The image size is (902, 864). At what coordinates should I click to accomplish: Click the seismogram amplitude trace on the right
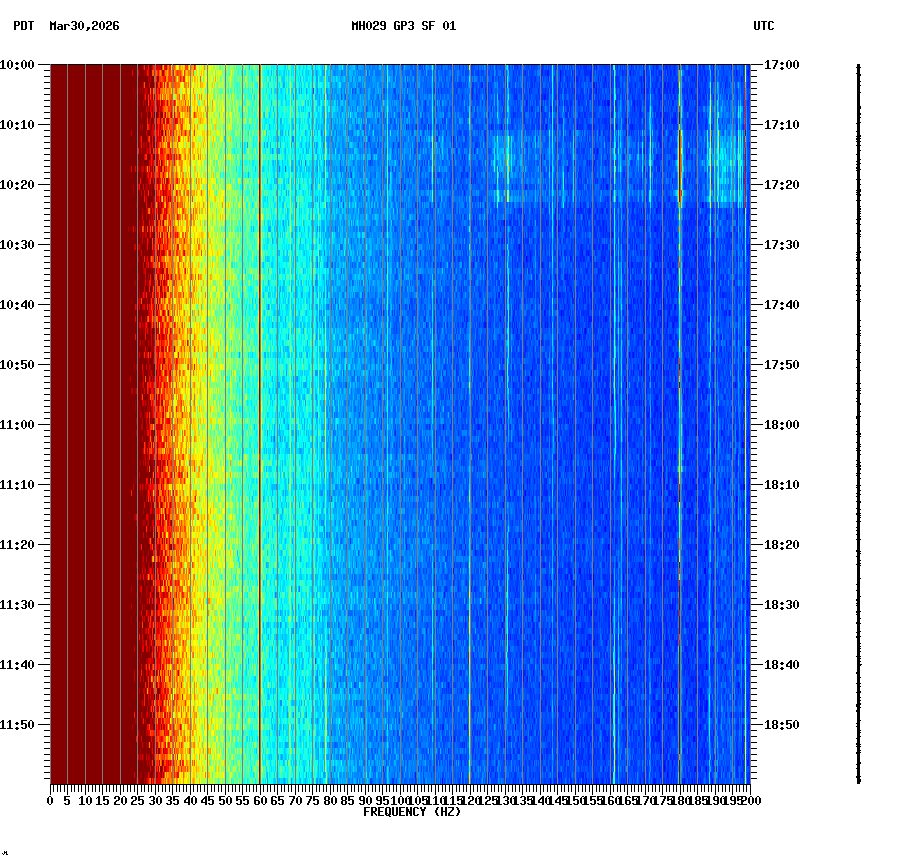coord(857,420)
